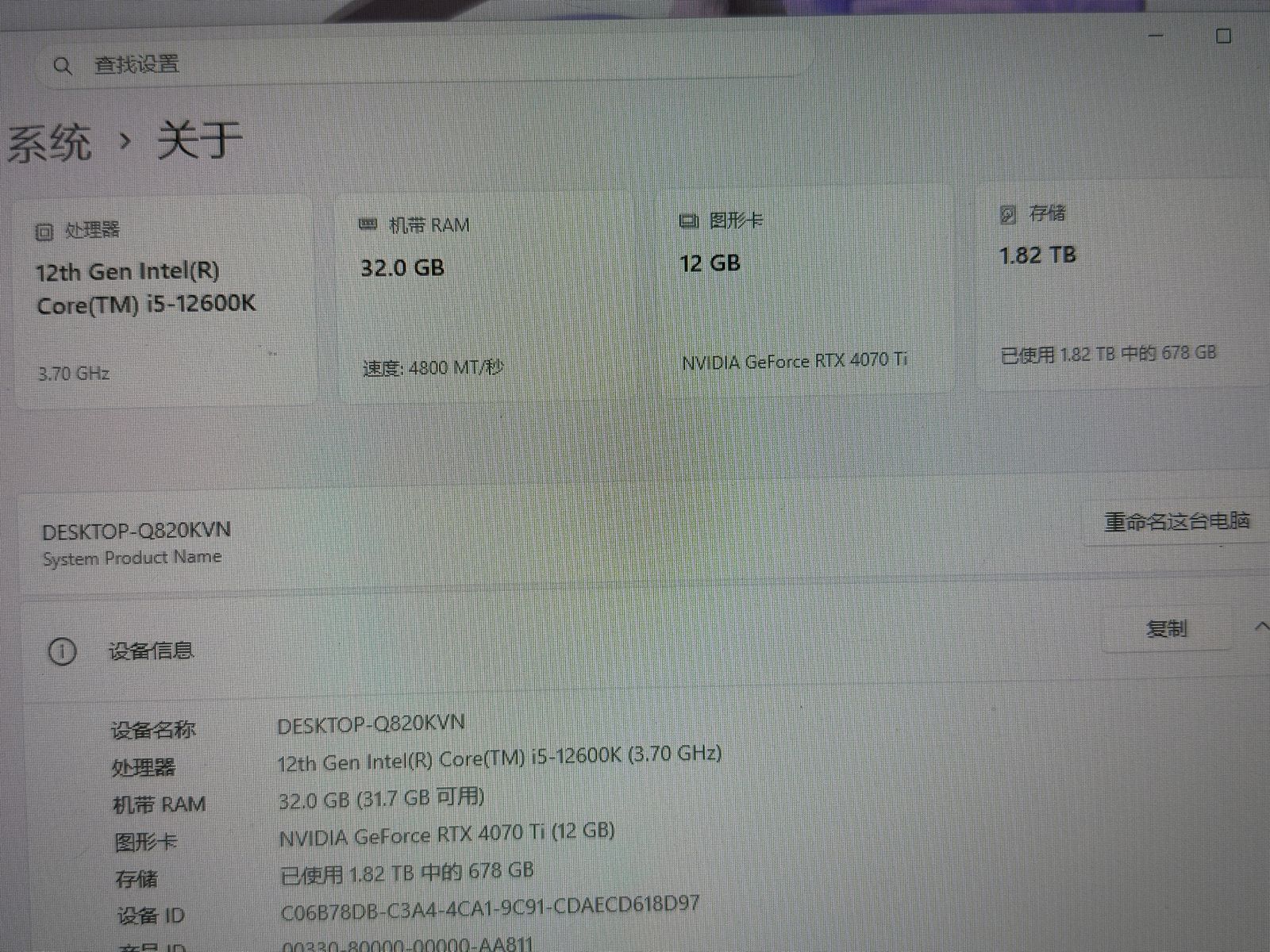Click the memory icon on the 机带 RAM card
Image resolution: width=1270 pixels, height=952 pixels.
[368, 225]
